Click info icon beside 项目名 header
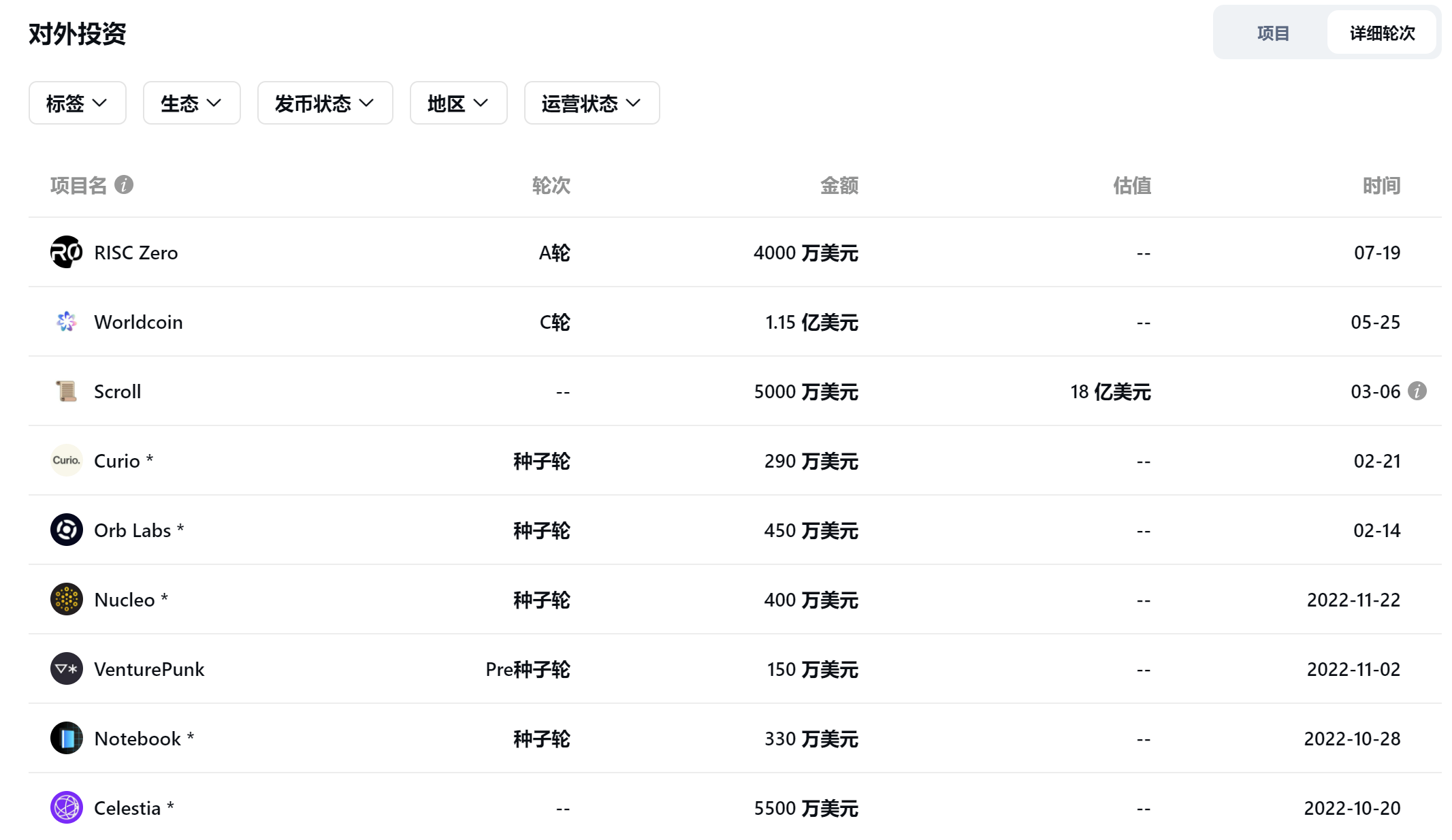 pyautogui.click(x=124, y=185)
